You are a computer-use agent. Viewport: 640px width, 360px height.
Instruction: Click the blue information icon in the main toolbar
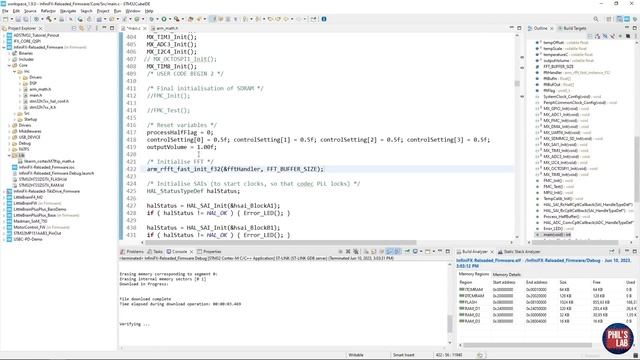click(324, 19)
